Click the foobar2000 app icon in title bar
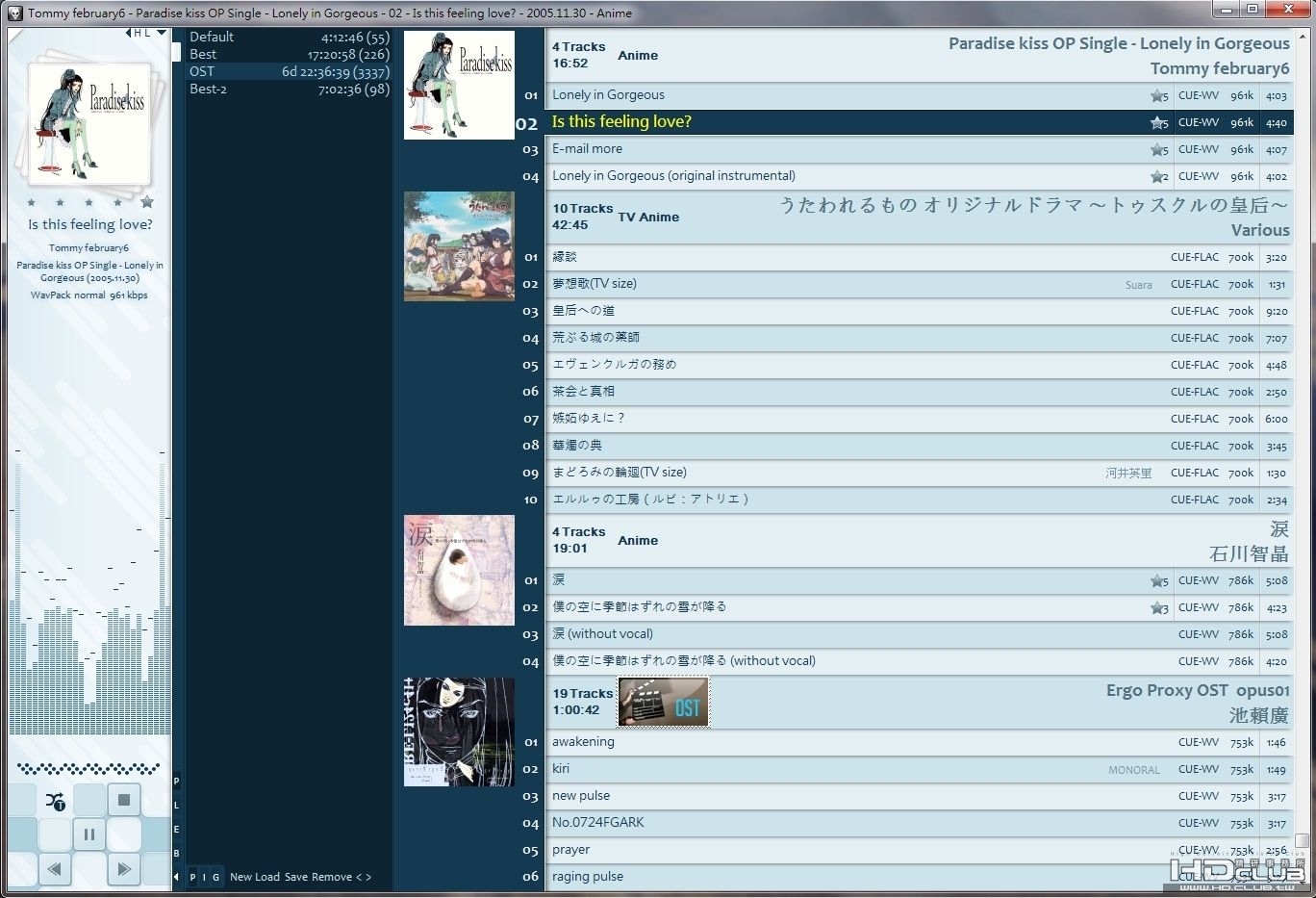Image resolution: width=1316 pixels, height=898 pixels. point(14,13)
